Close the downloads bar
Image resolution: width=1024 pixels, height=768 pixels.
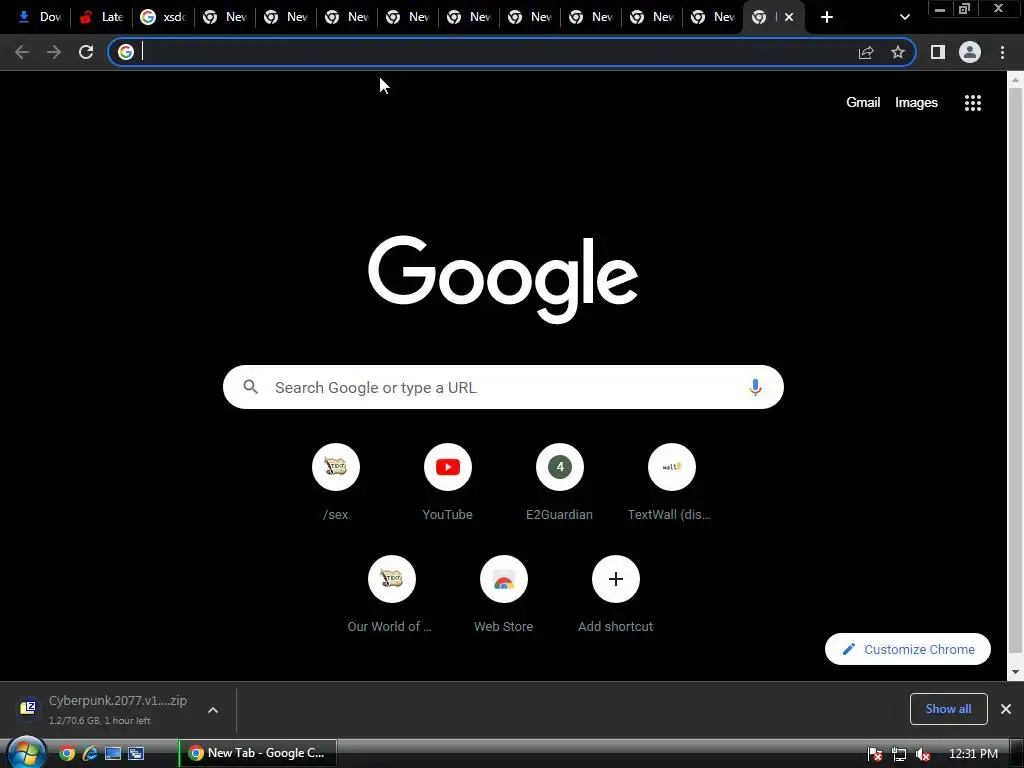click(1006, 709)
